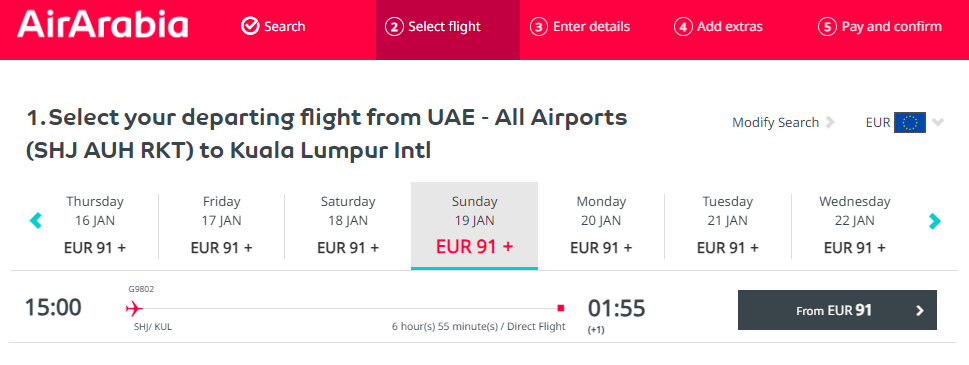Pick Wednesday 22 JAN date
Image resolution: width=969 pixels, height=365 pixels.
[855, 225]
